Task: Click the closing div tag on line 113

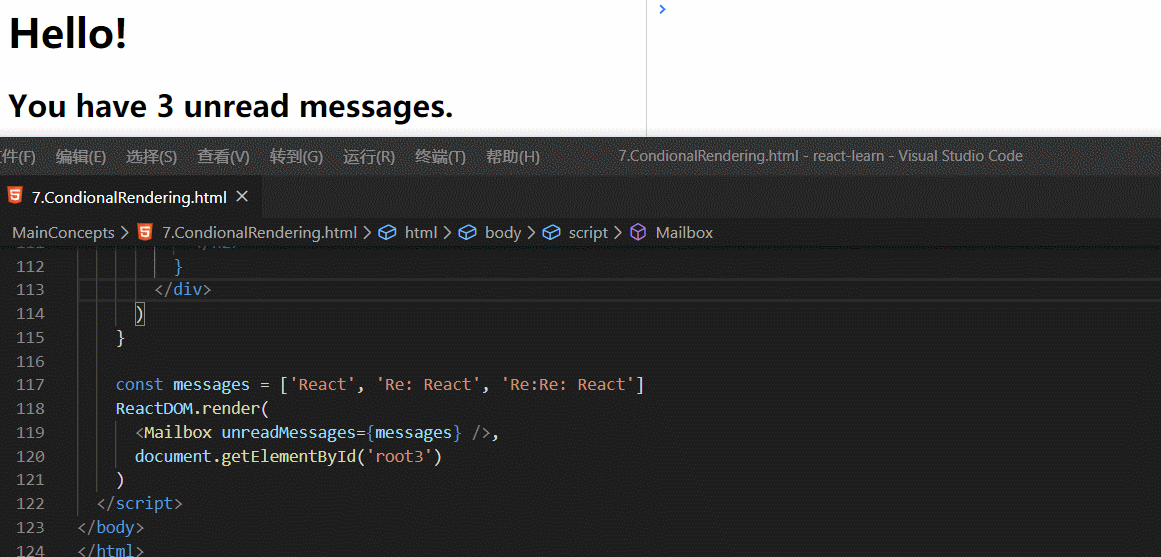Action: click(183, 289)
